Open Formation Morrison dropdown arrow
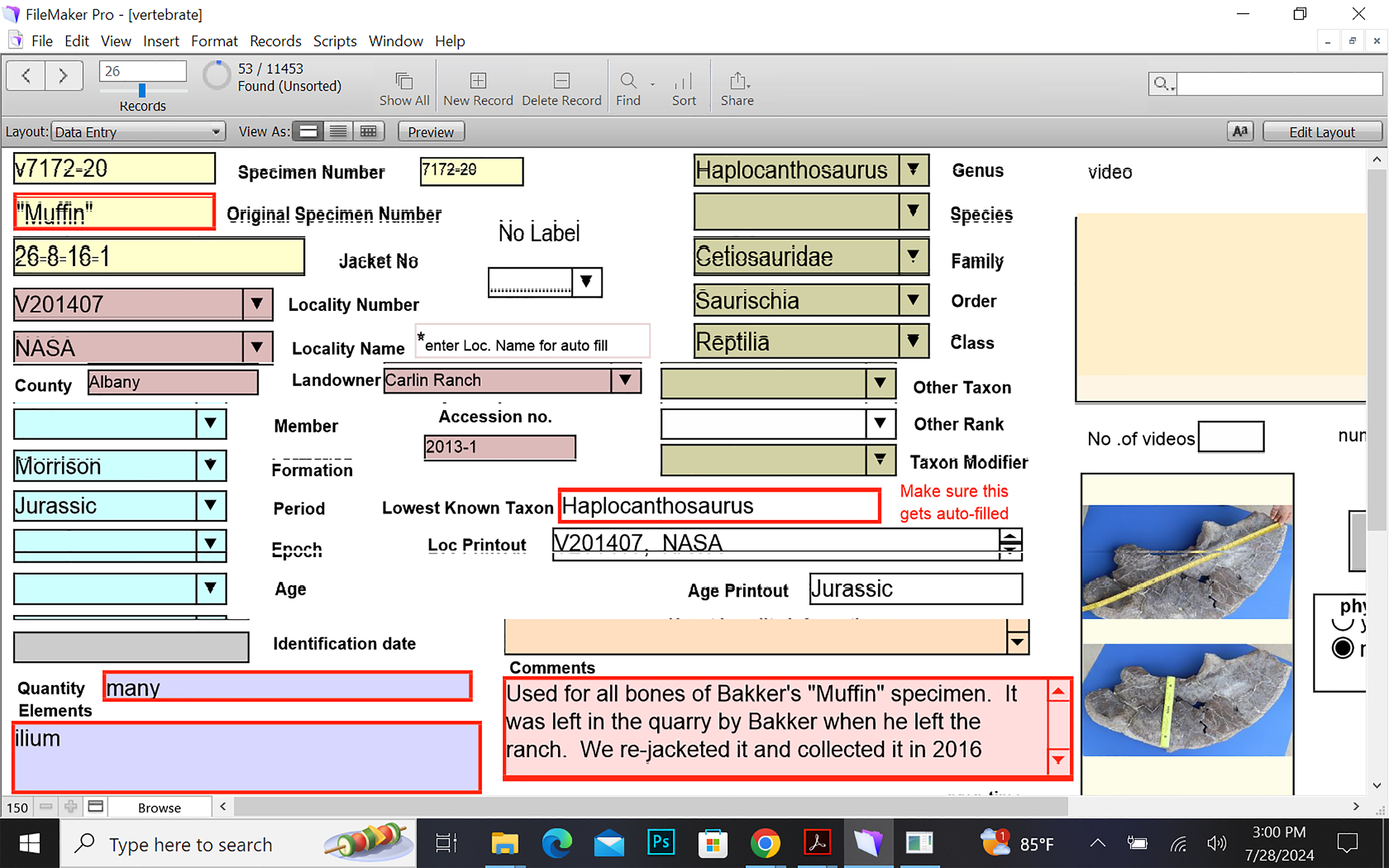 (210, 465)
